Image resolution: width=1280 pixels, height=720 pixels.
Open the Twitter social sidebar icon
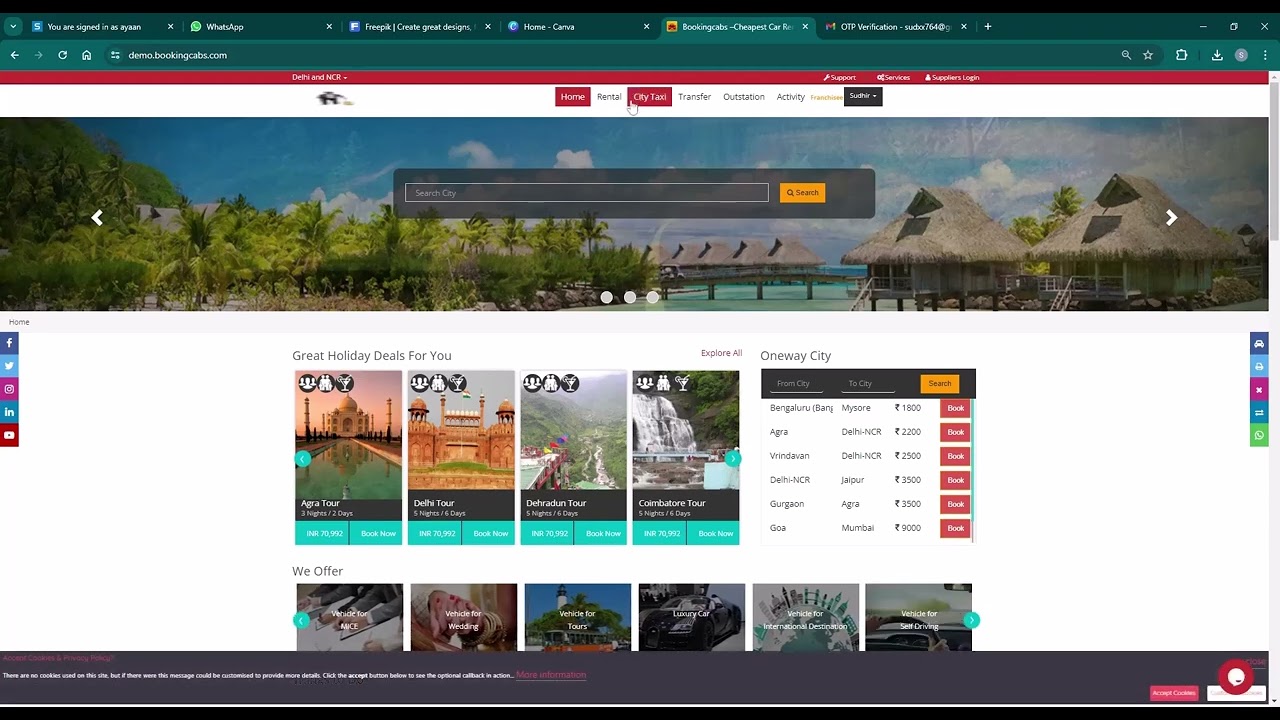click(x=9, y=366)
